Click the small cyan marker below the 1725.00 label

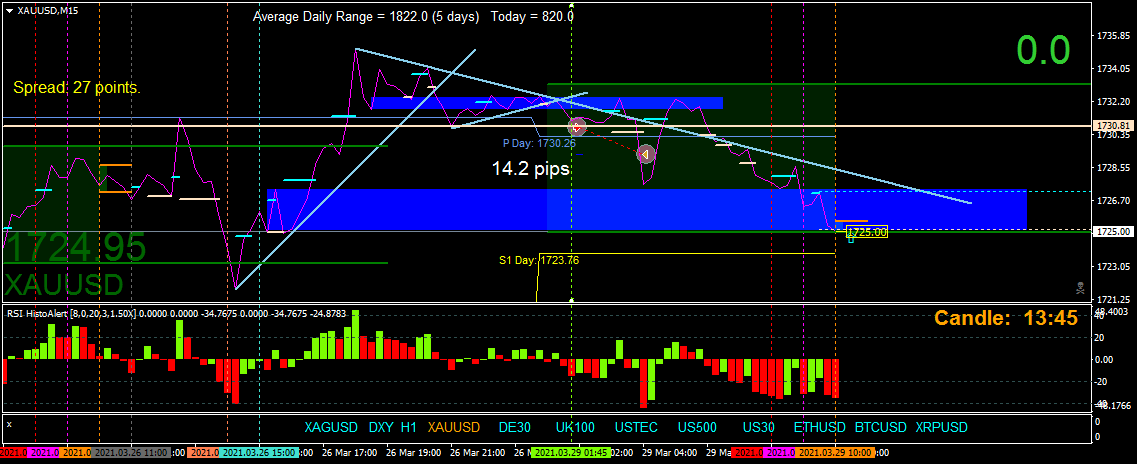click(851, 239)
